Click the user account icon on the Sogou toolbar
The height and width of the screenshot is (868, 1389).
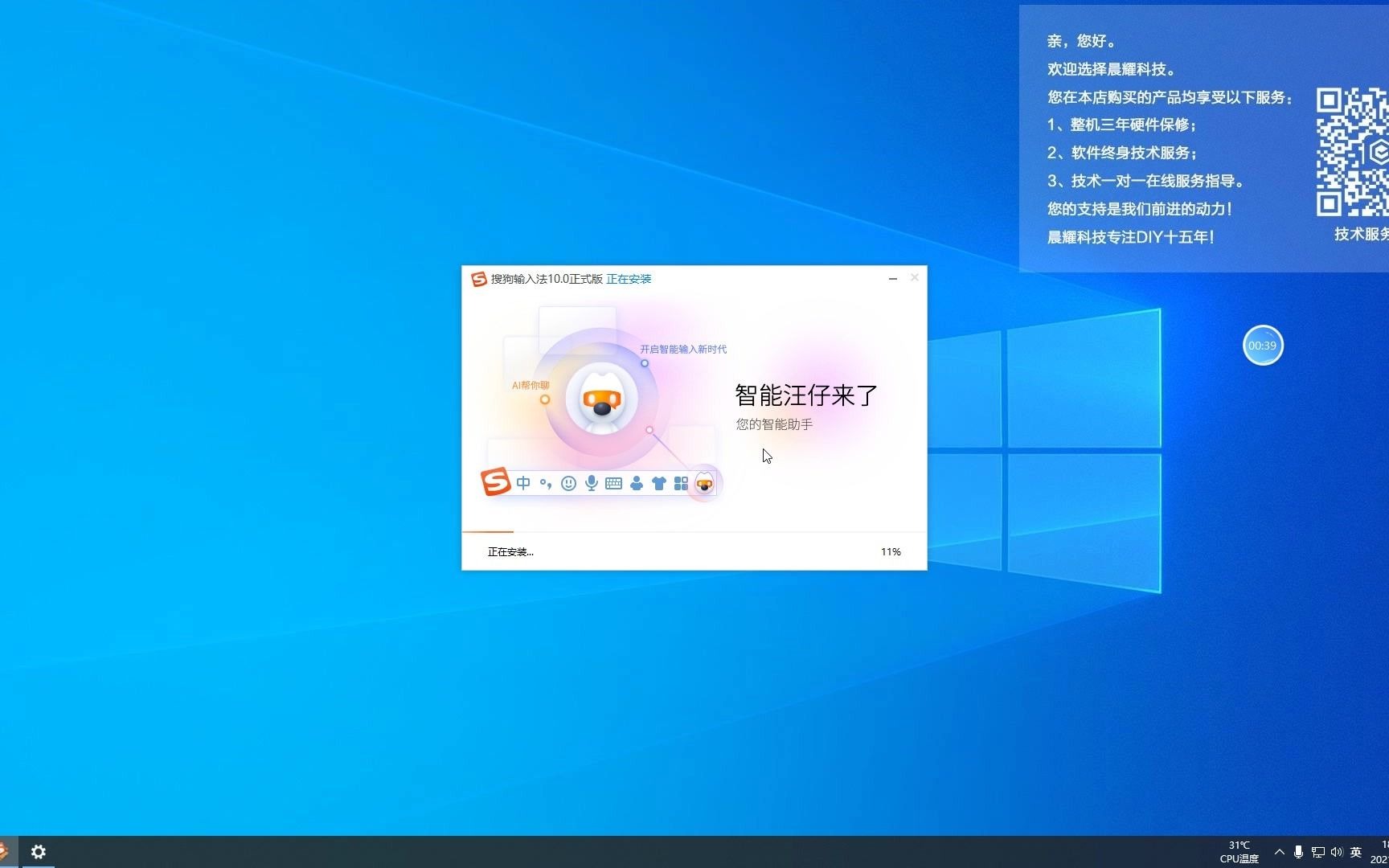tap(637, 483)
